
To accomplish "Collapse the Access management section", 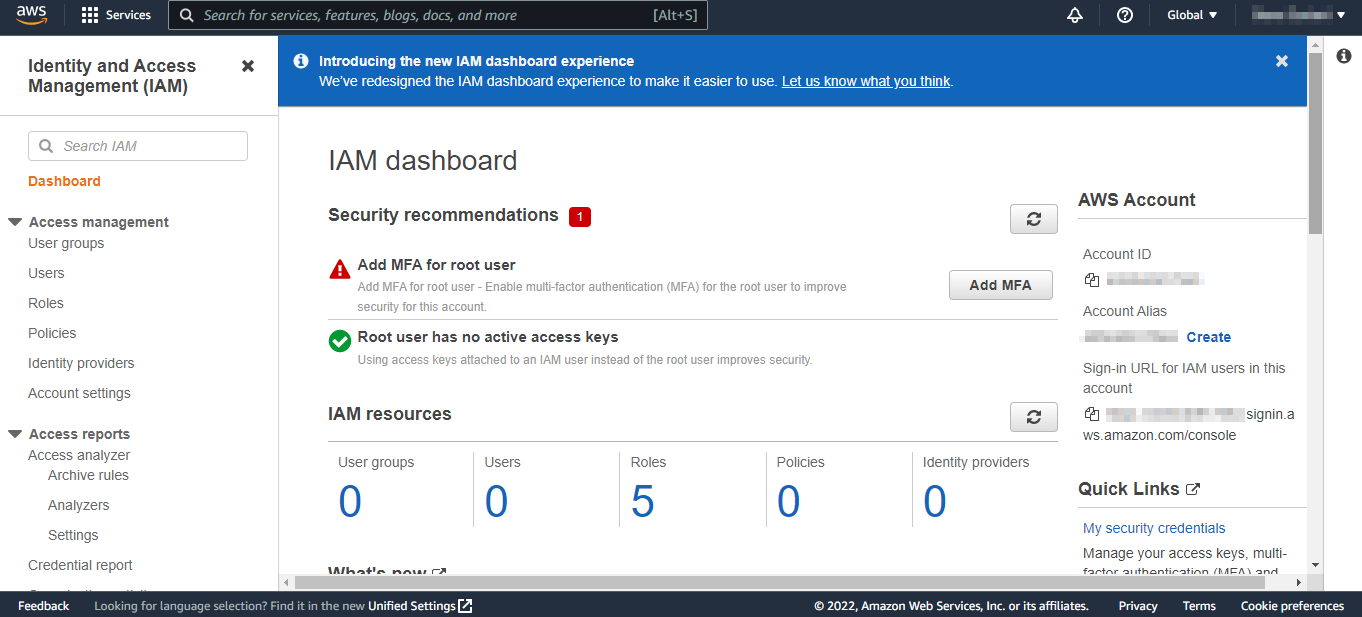I will tap(15, 222).
